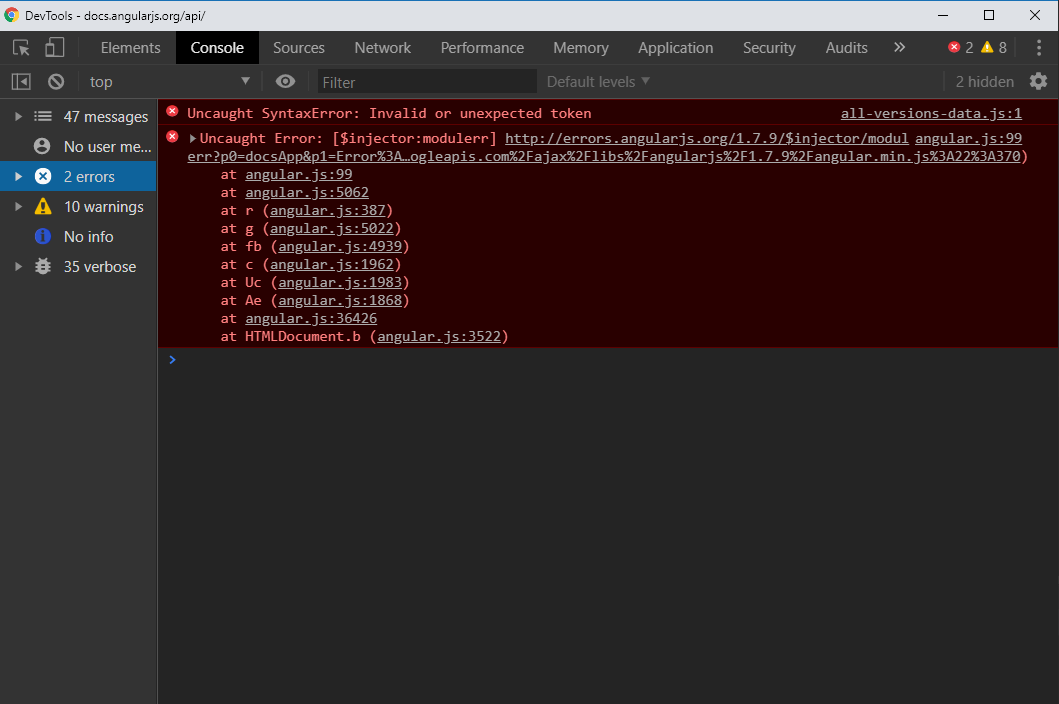Open the angular.js:1983 stack link
Image resolution: width=1059 pixels, height=704 pixels.
(x=340, y=282)
